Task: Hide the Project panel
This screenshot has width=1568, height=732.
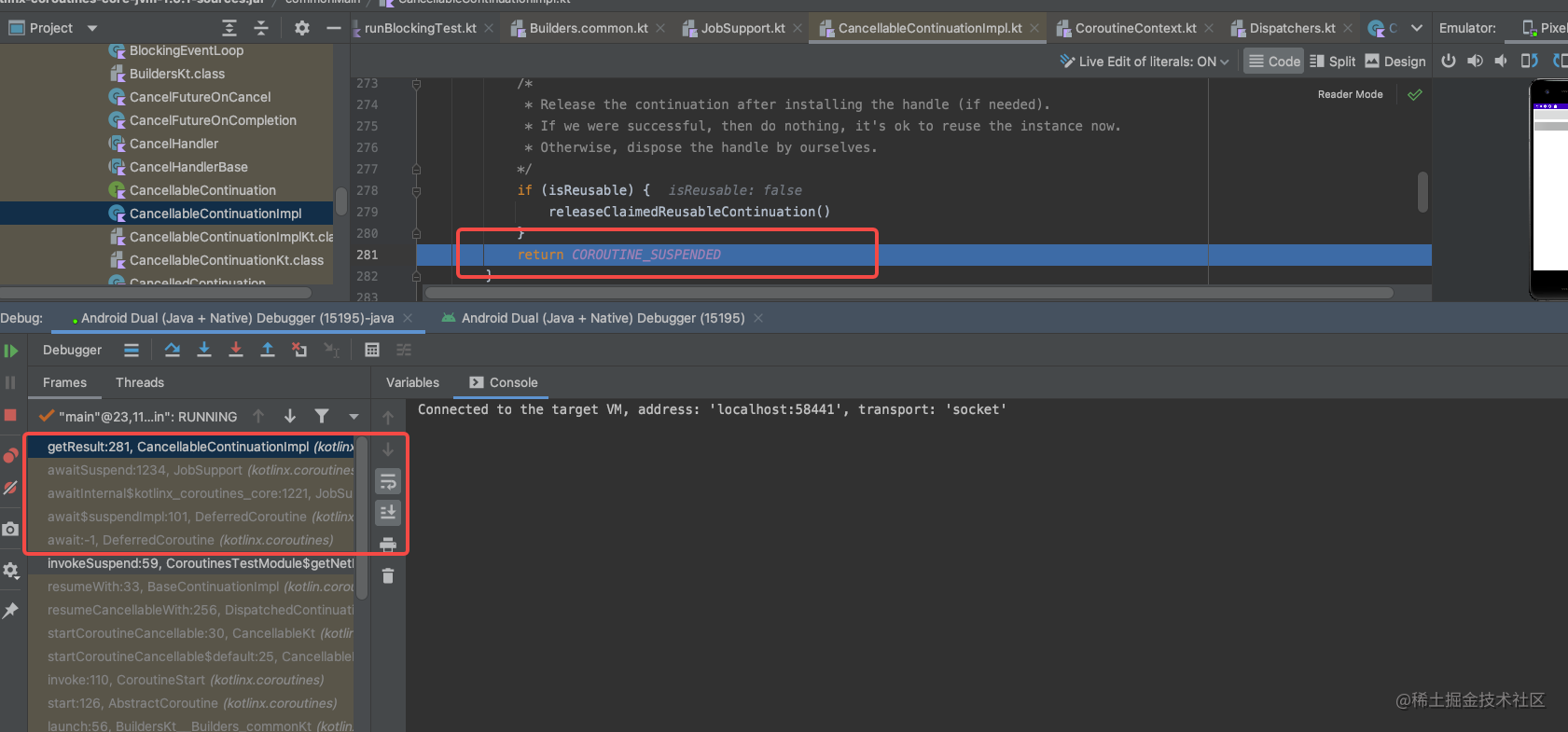Action: (x=334, y=28)
